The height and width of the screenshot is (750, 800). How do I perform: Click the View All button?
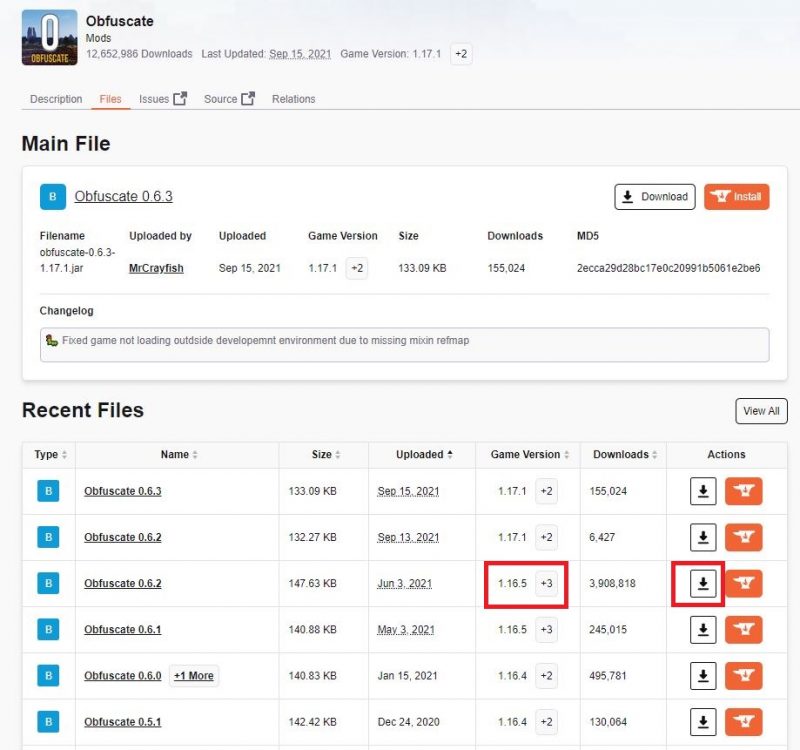pos(760,411)
